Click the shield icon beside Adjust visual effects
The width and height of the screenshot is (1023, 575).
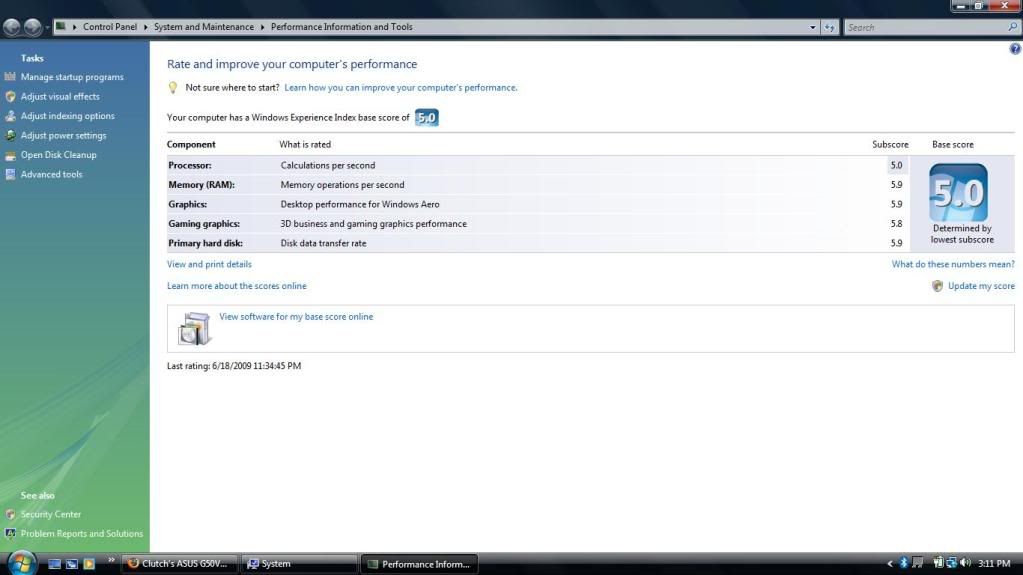(x=10, y=97)
